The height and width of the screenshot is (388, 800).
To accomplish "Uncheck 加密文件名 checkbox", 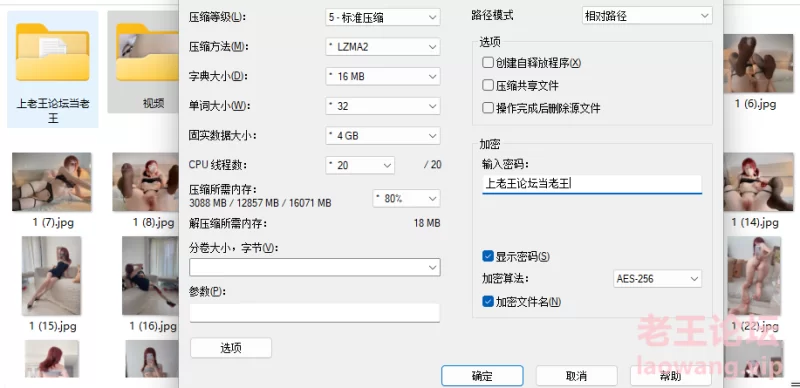I will [488, 302].
